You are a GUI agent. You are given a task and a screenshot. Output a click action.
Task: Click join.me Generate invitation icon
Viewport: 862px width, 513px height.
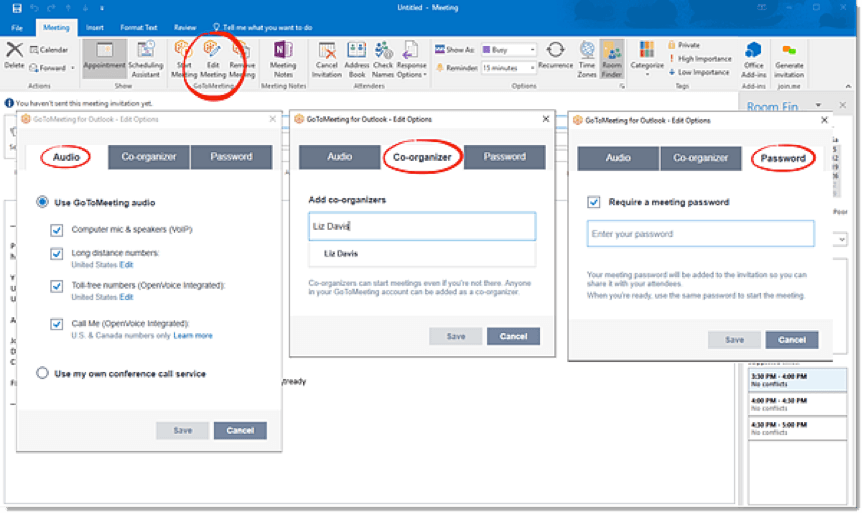[x=789, y=58]
